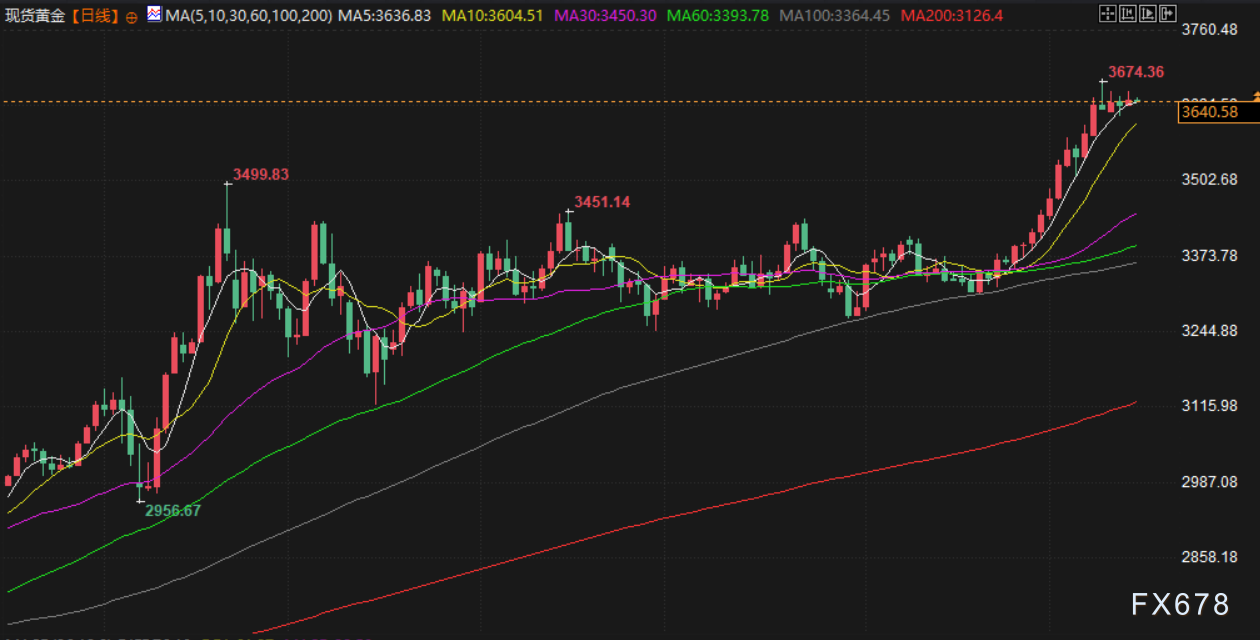Image resolution: width=1260 pixels, height=640 pixels.
Task: Select the 日线 timeframe label
Action: pos(96,16)
